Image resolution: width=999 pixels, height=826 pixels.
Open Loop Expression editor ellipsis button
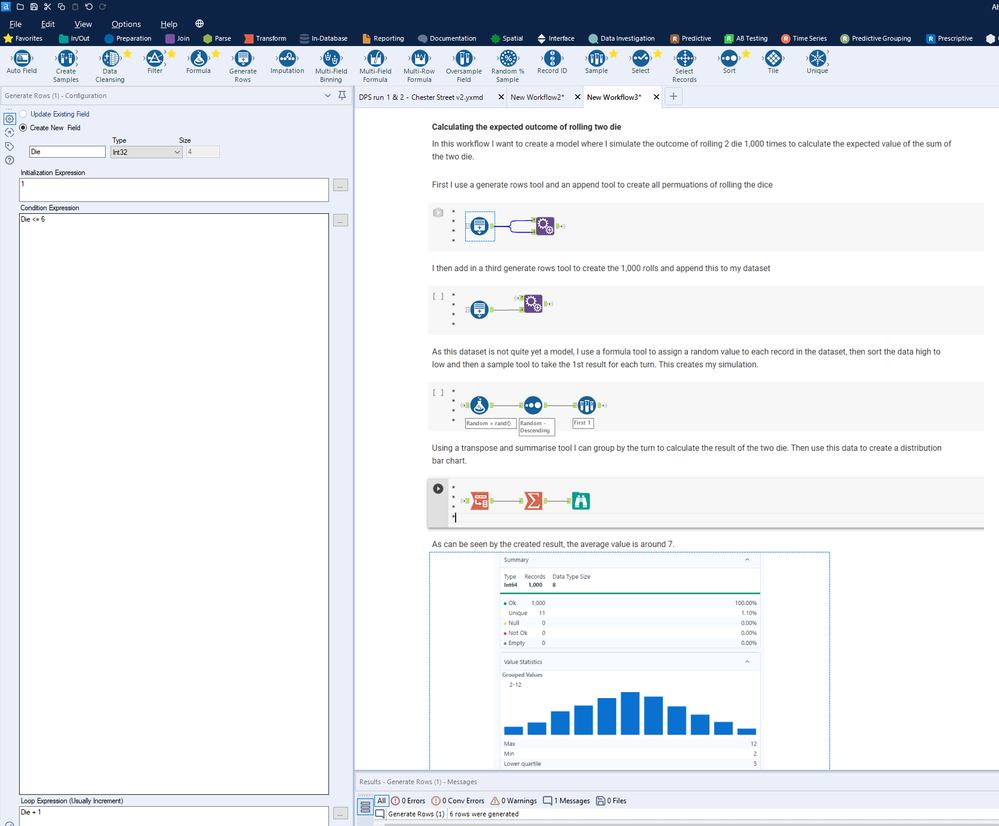pos(341,813)
